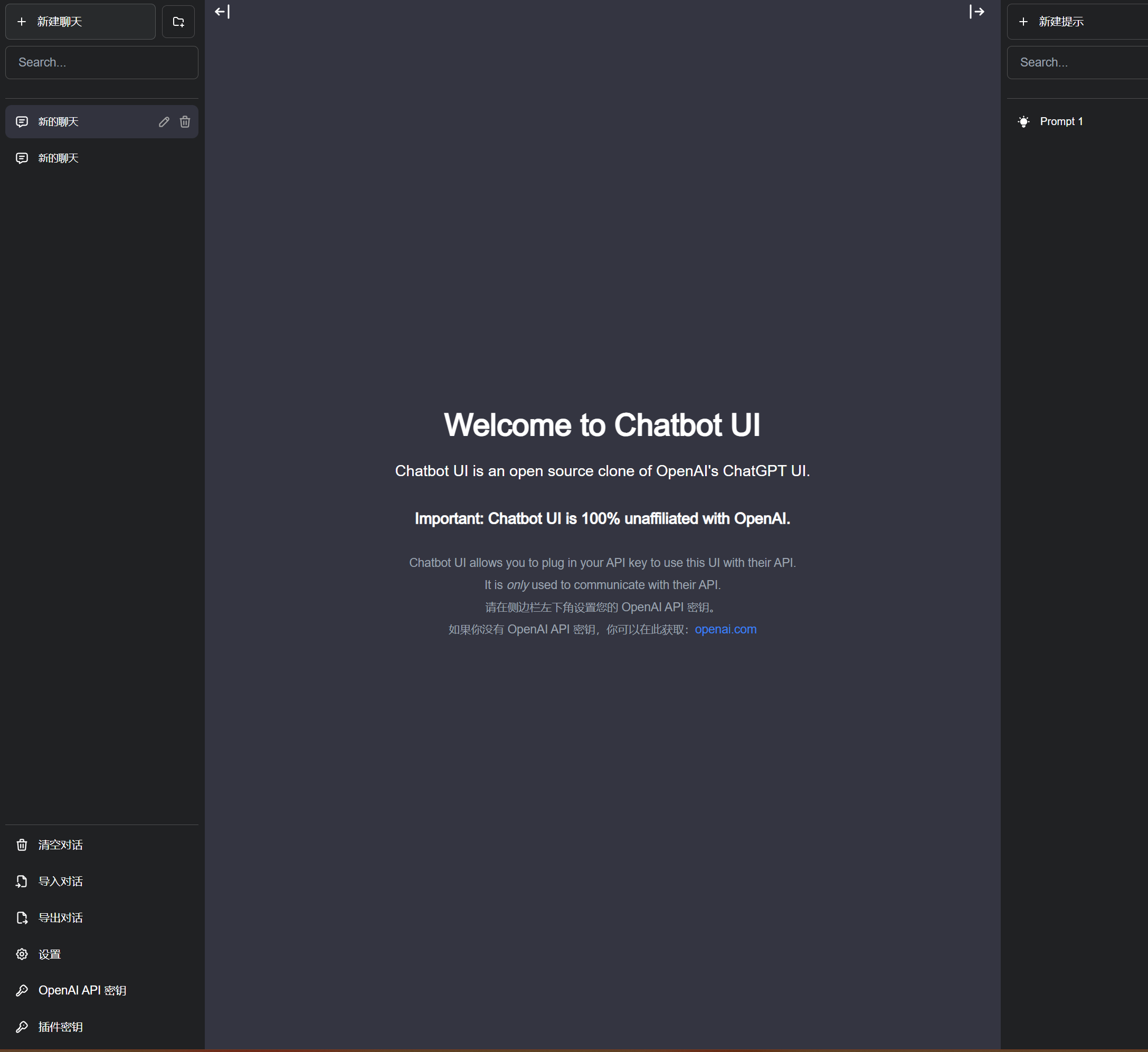Collapse the left chat sidebar
Image resolution: width=1148 pixels, height=1052 pixels.
[x=222, y=12]
